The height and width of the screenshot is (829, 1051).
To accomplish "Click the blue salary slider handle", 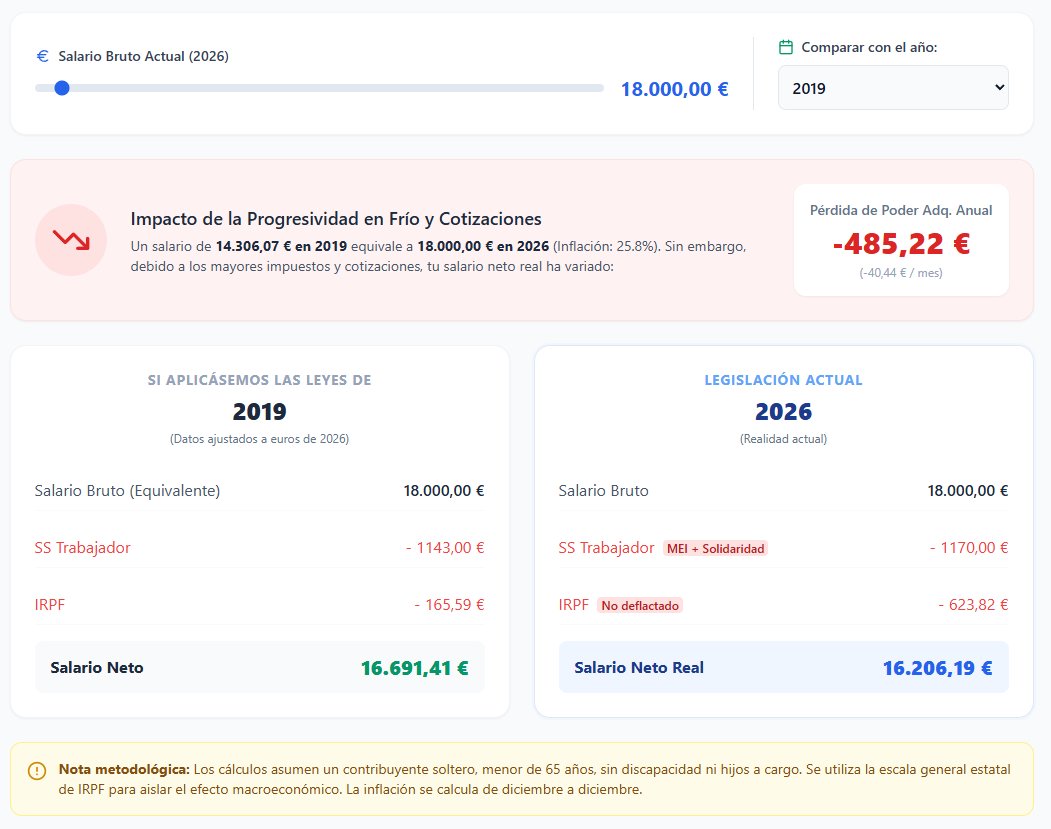I will click(x=62, y=88).
